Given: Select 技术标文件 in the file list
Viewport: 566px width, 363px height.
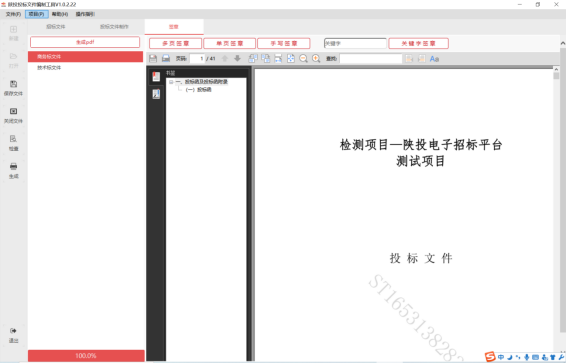Looking at the screenshot, I should pyautogui.click(x=49, y=67).
